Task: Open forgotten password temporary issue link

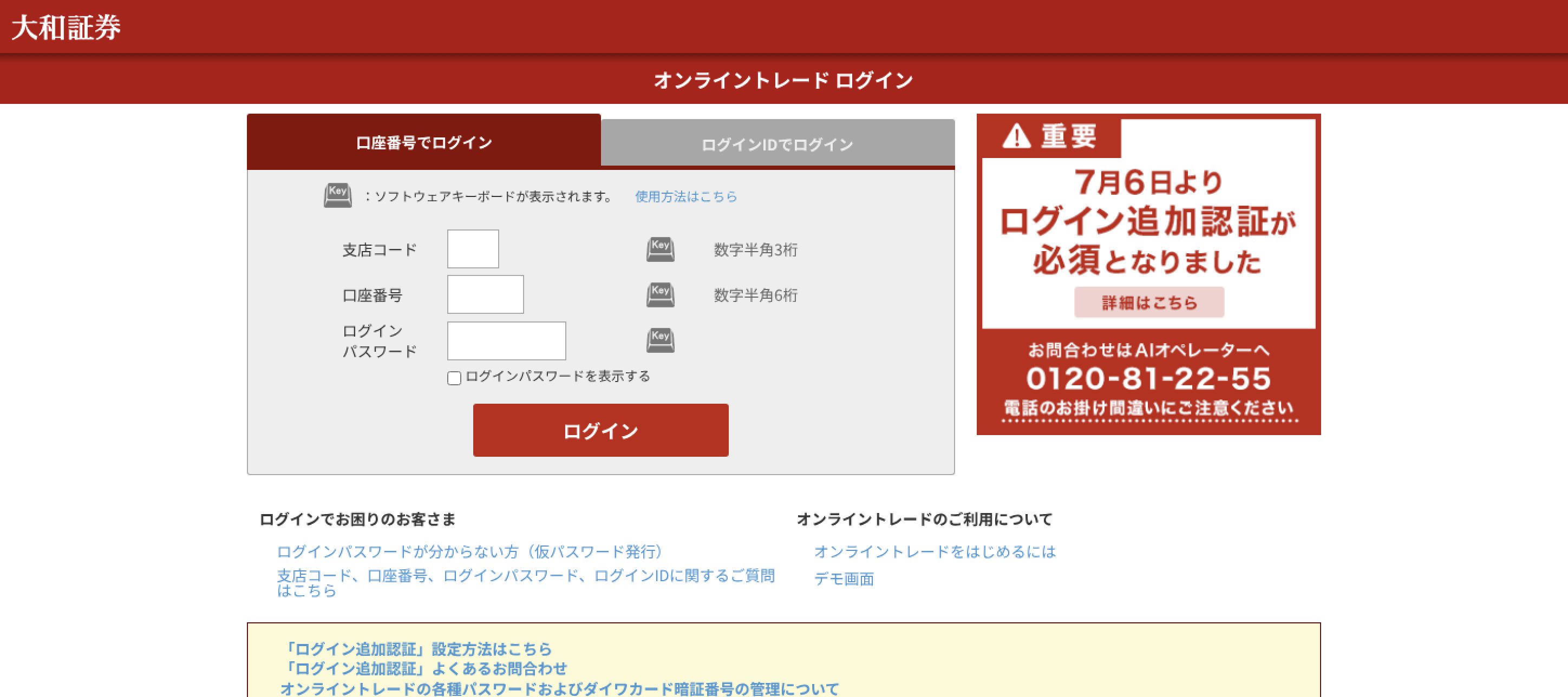Action: (x=469, y=551)
